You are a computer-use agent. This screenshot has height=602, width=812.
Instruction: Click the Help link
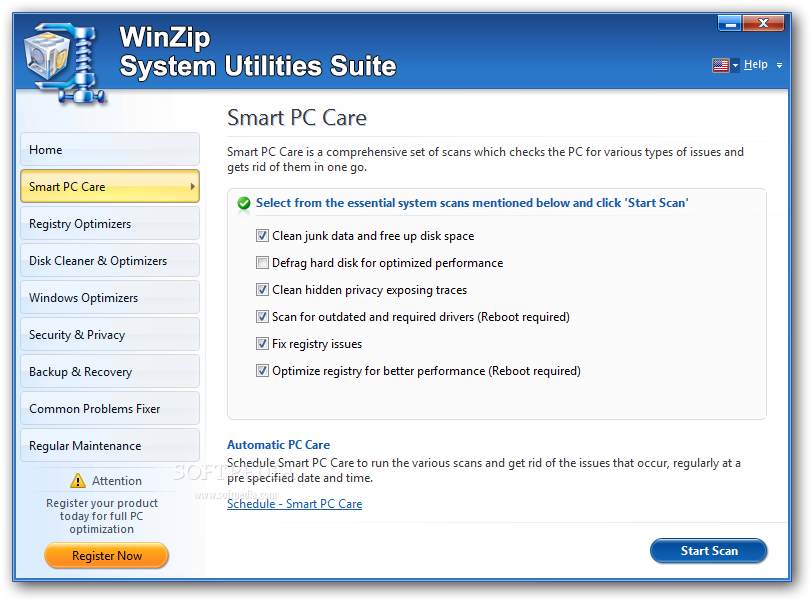click(756, 65)
